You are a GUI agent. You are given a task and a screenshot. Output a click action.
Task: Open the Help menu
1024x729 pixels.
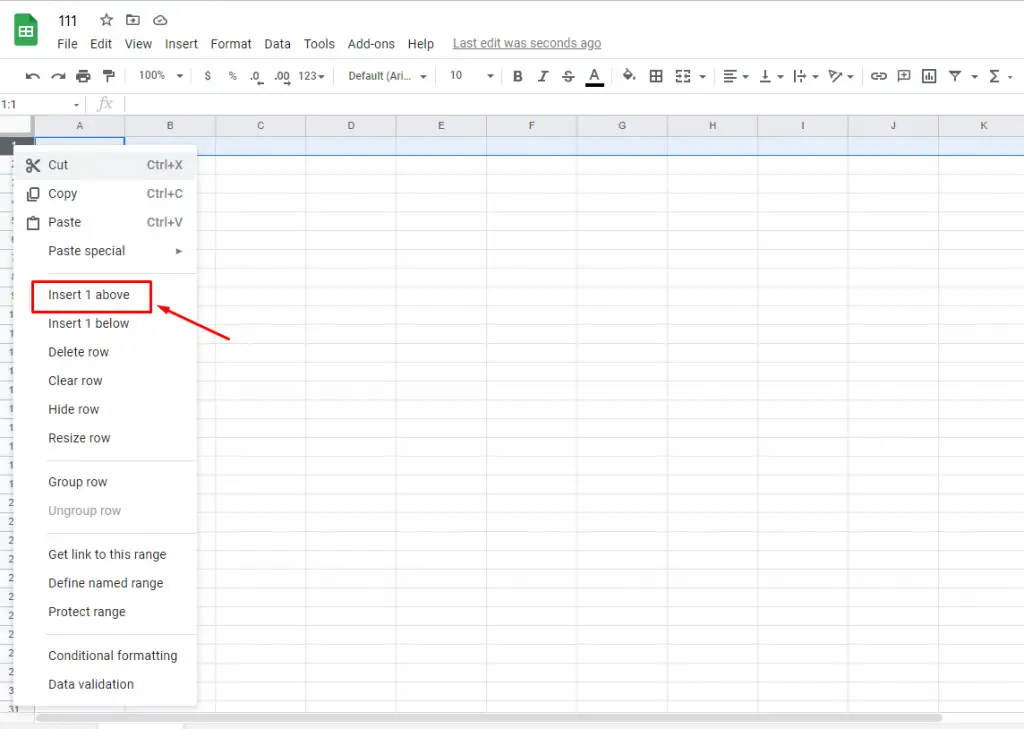pos(421,44)
